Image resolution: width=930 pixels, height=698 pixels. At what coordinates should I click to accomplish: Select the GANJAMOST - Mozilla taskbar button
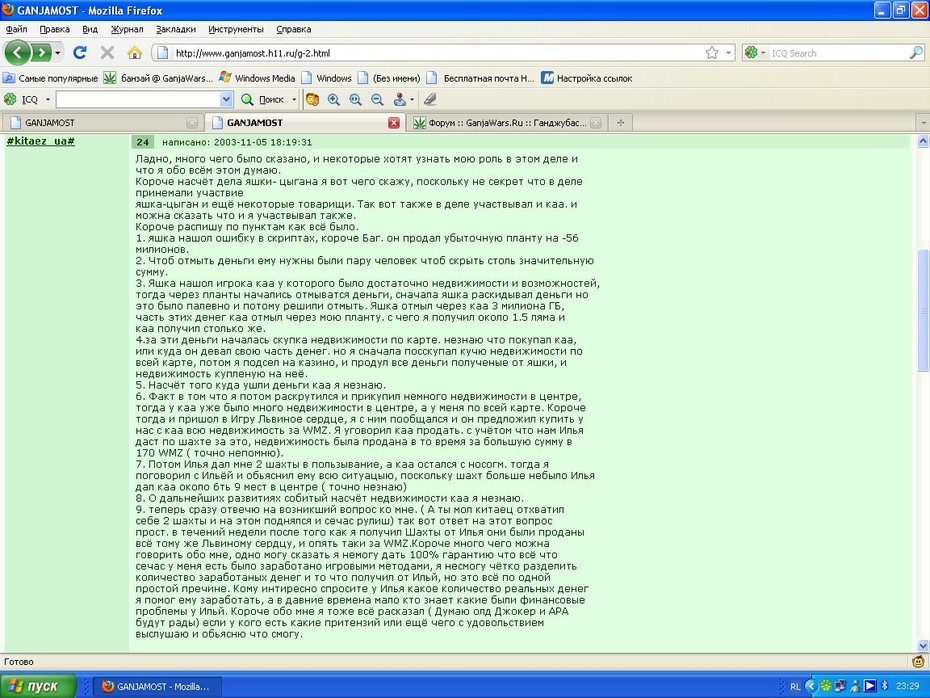click(157, 686)
